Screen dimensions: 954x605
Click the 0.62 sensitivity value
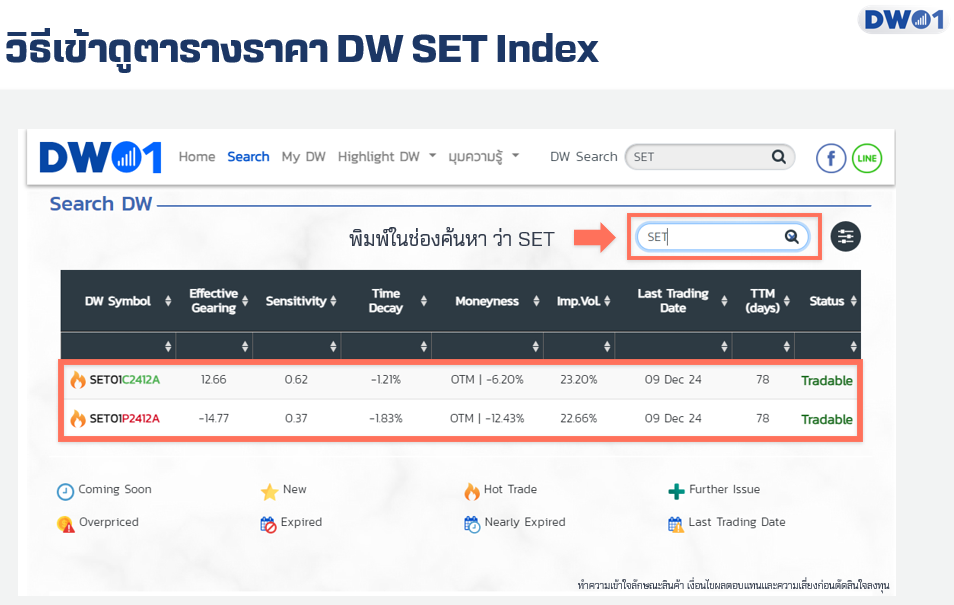pos(296,380)
